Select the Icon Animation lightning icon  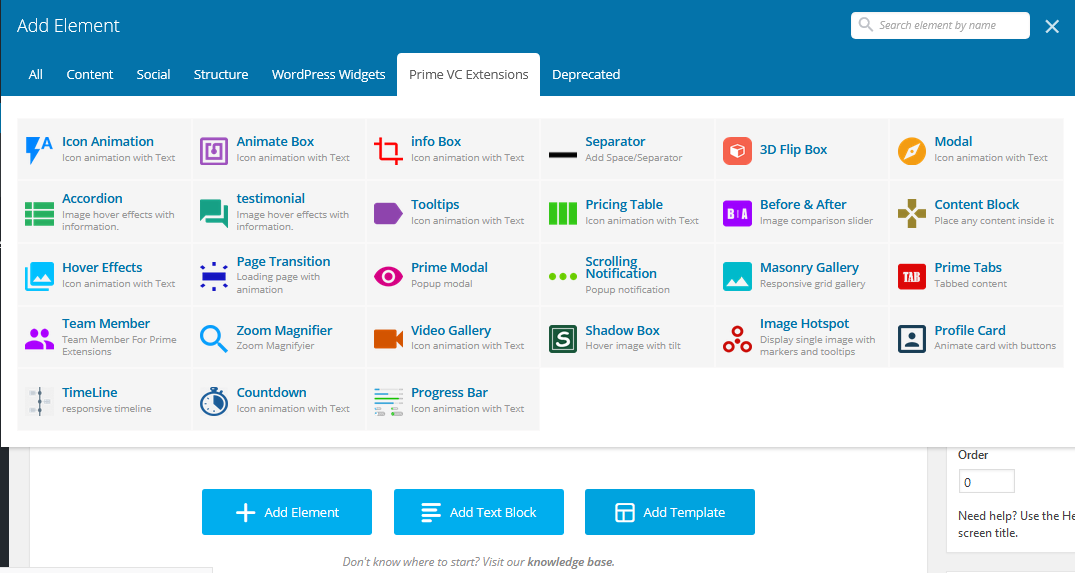pos(39,150)
